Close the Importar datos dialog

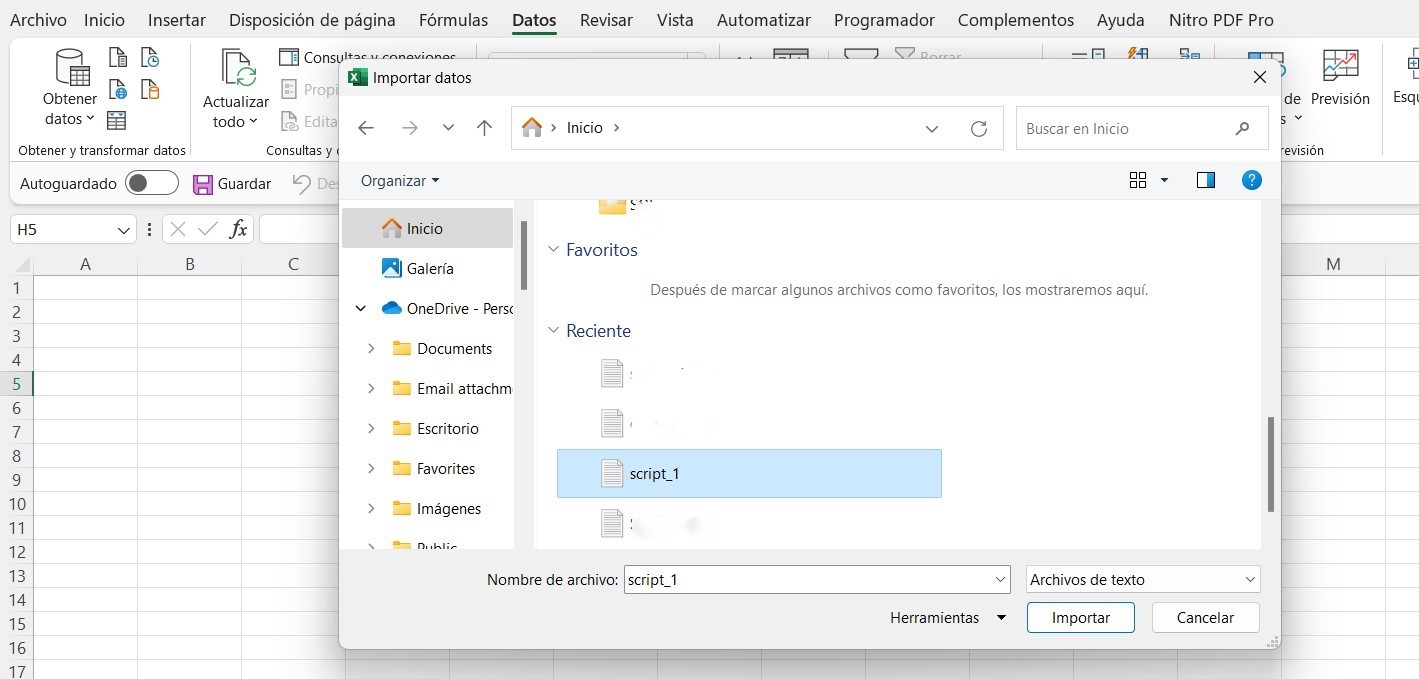click(x=1260, y=77)
